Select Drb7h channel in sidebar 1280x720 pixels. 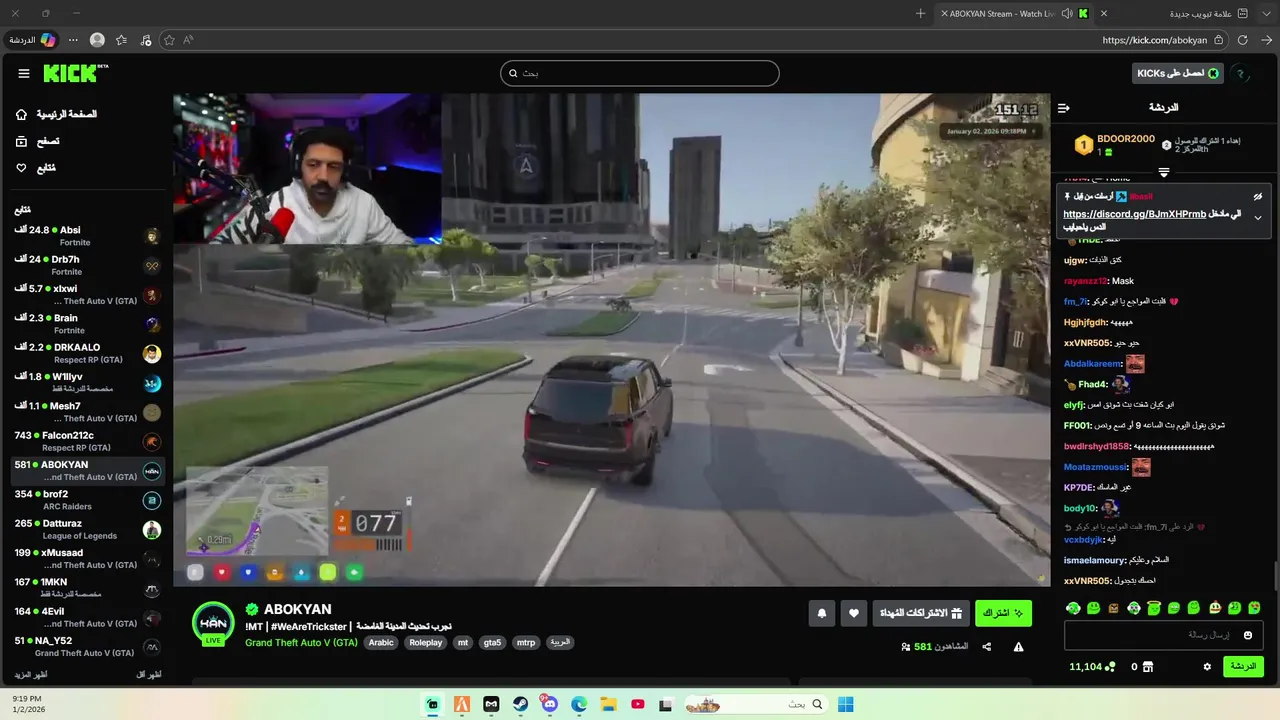tap(88, 265)
